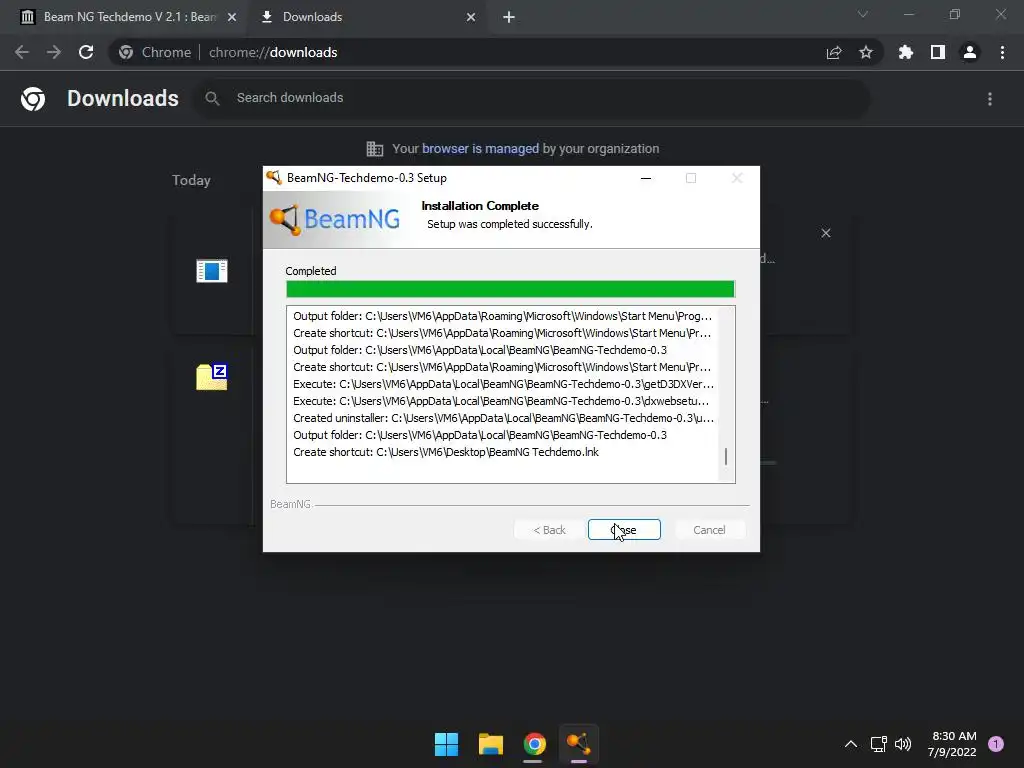Click the installer file icon in the downloads list
The image size is (1024, 768).
[212, 270]
